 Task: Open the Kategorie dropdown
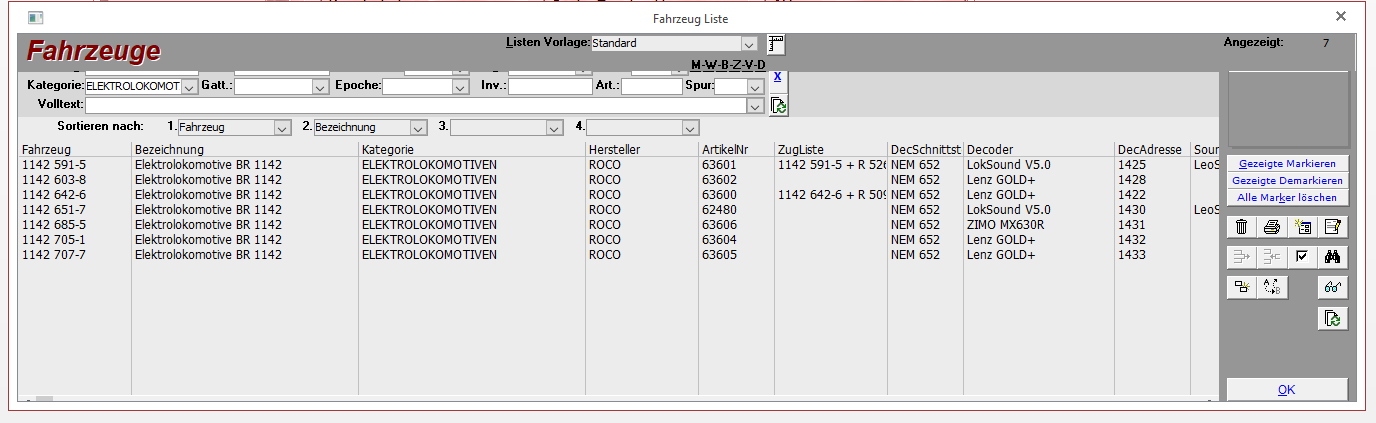190,87
